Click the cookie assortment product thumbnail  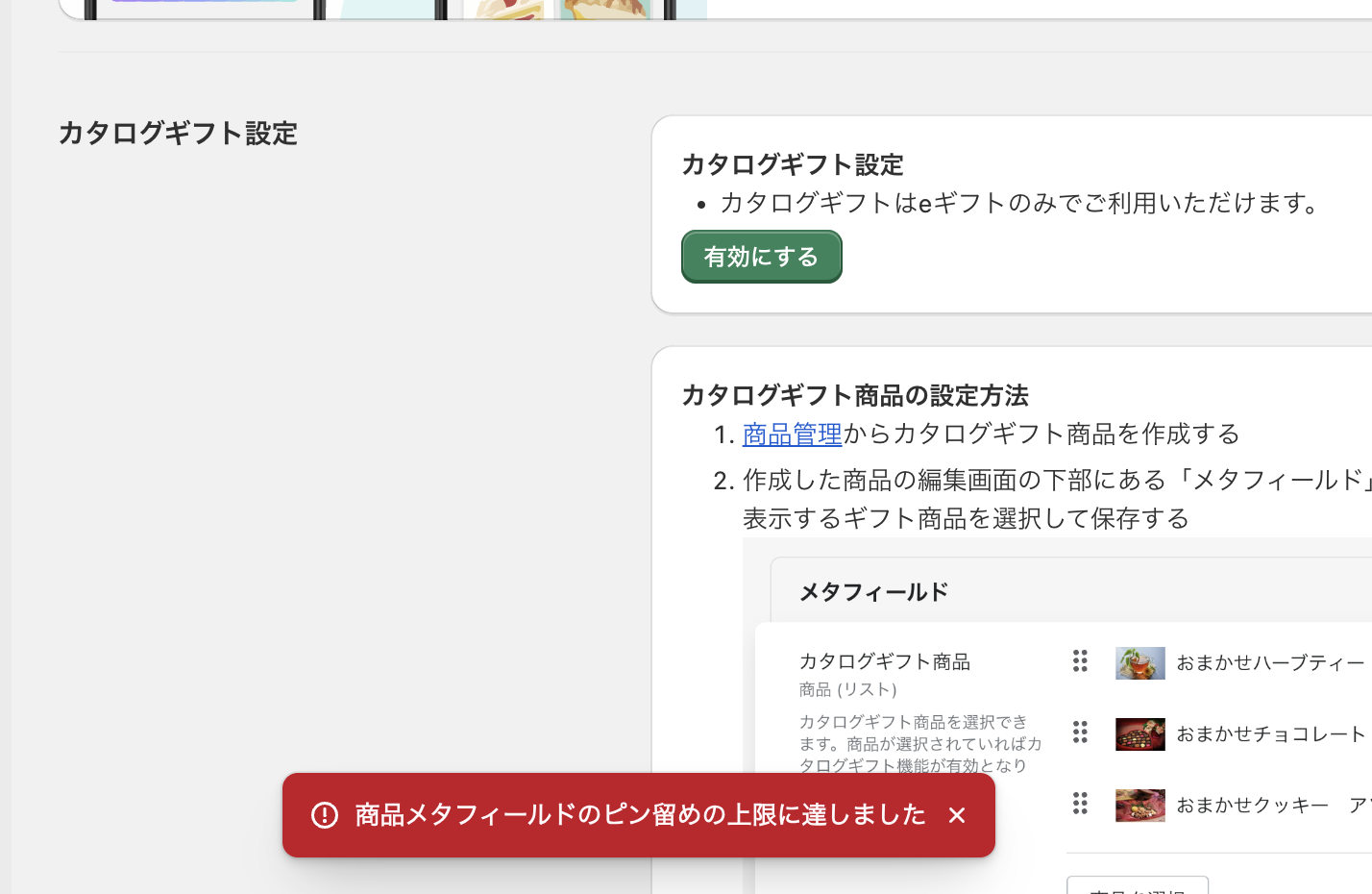[1139, 806]
